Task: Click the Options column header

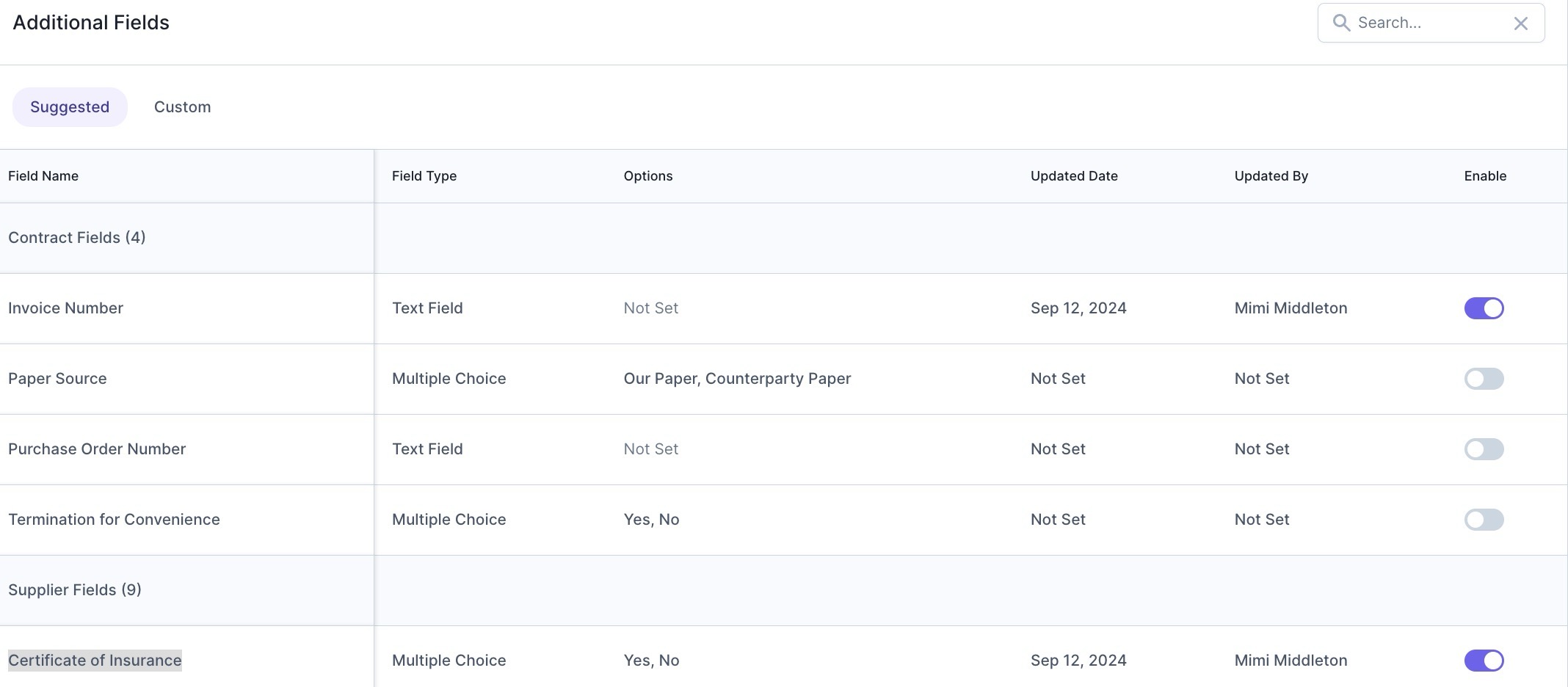Action: [x=648, y=176]
